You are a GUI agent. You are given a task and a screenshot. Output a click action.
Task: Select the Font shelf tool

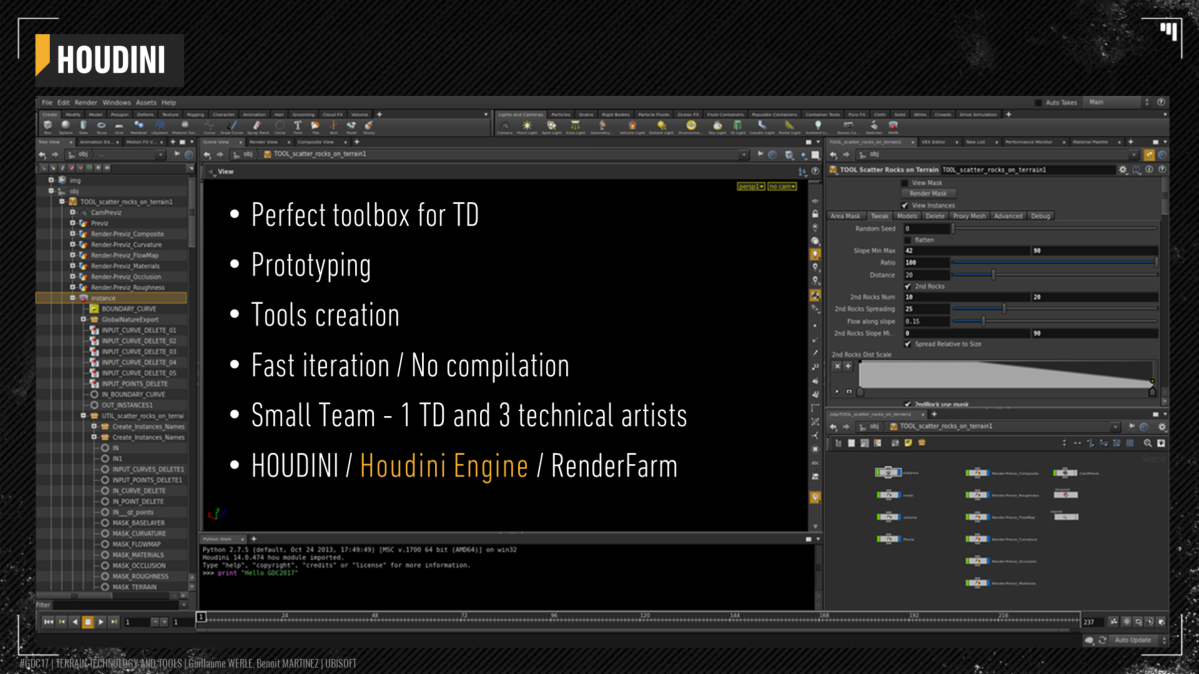point(297,127)
